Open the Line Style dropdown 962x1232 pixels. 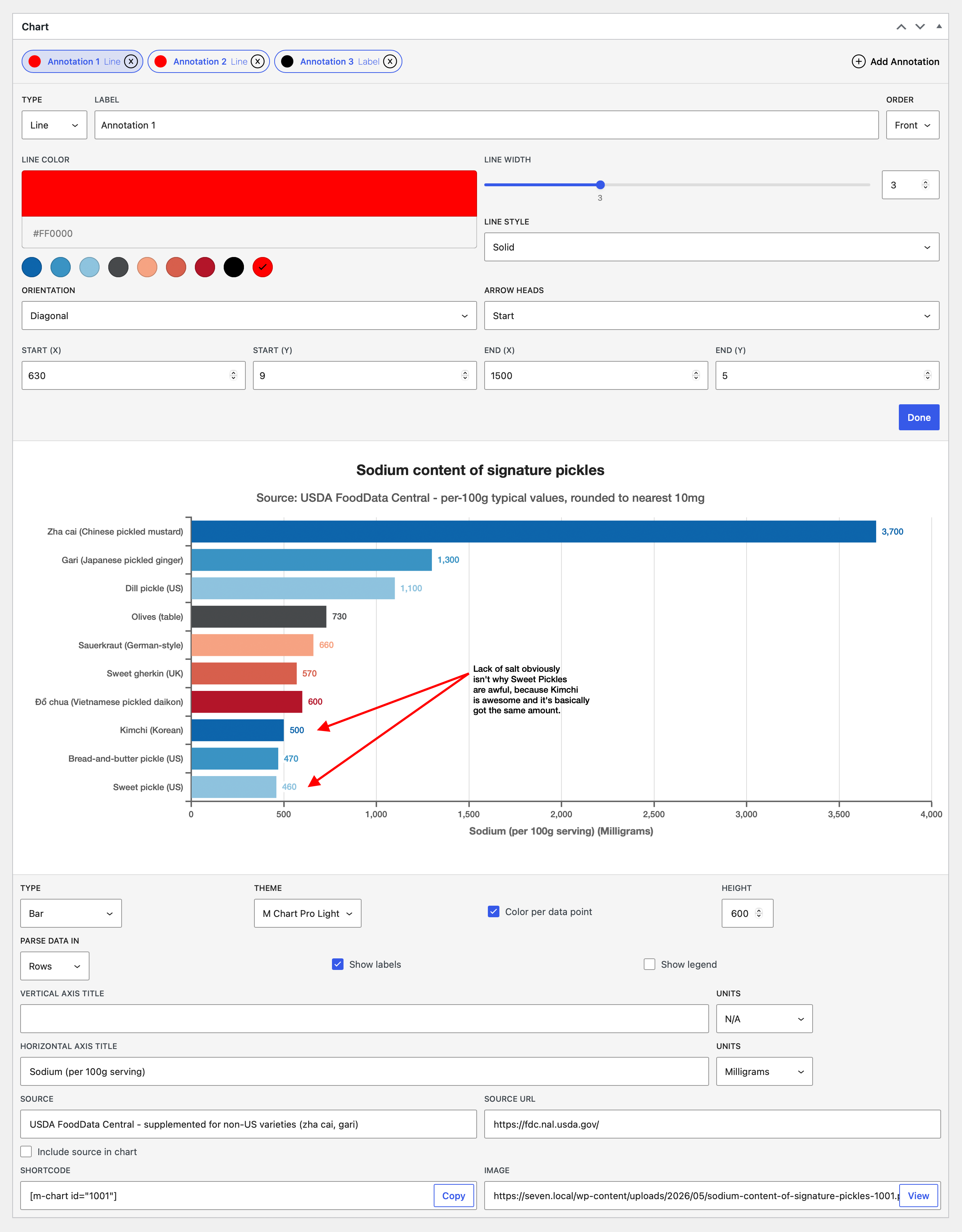coord(712,247)
